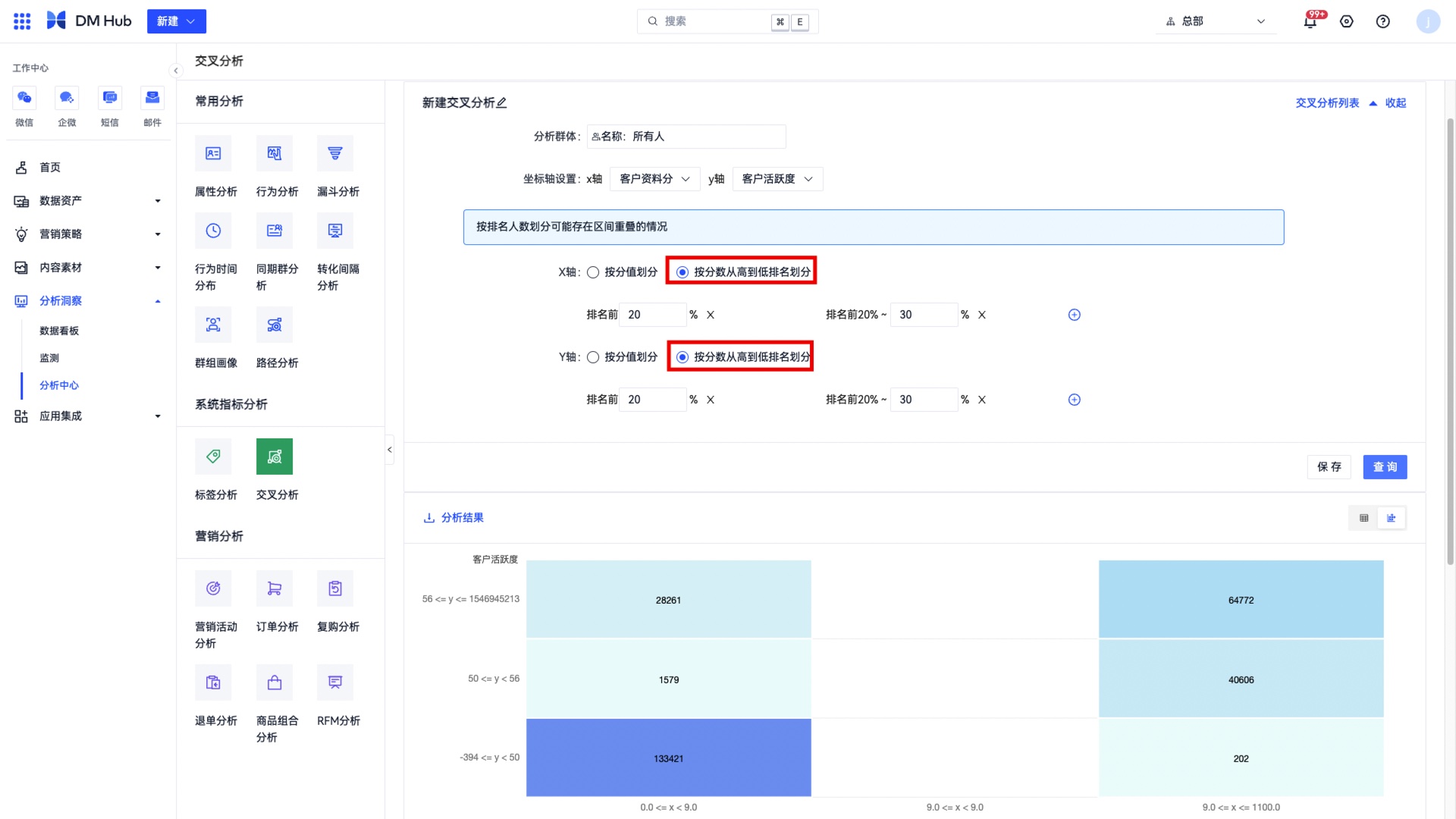
Task: Open 营销活动分析 campaign analysis icon
Action: [x=213, y=588]
